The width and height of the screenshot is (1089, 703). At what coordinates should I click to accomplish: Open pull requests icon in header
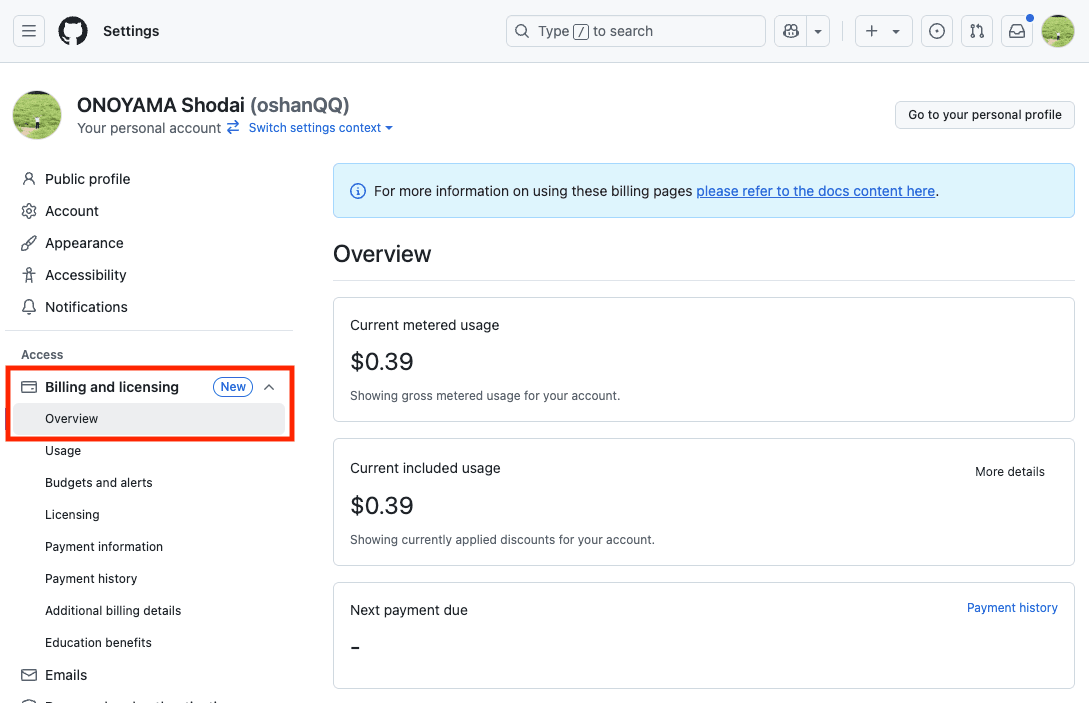[976, 31]
